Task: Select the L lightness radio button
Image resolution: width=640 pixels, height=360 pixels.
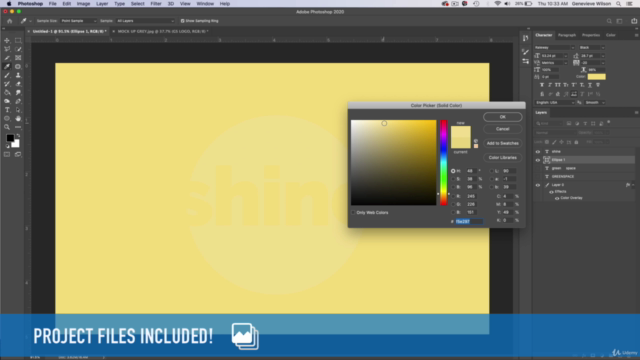Action: pyautogui.click(x=491, y=171)
